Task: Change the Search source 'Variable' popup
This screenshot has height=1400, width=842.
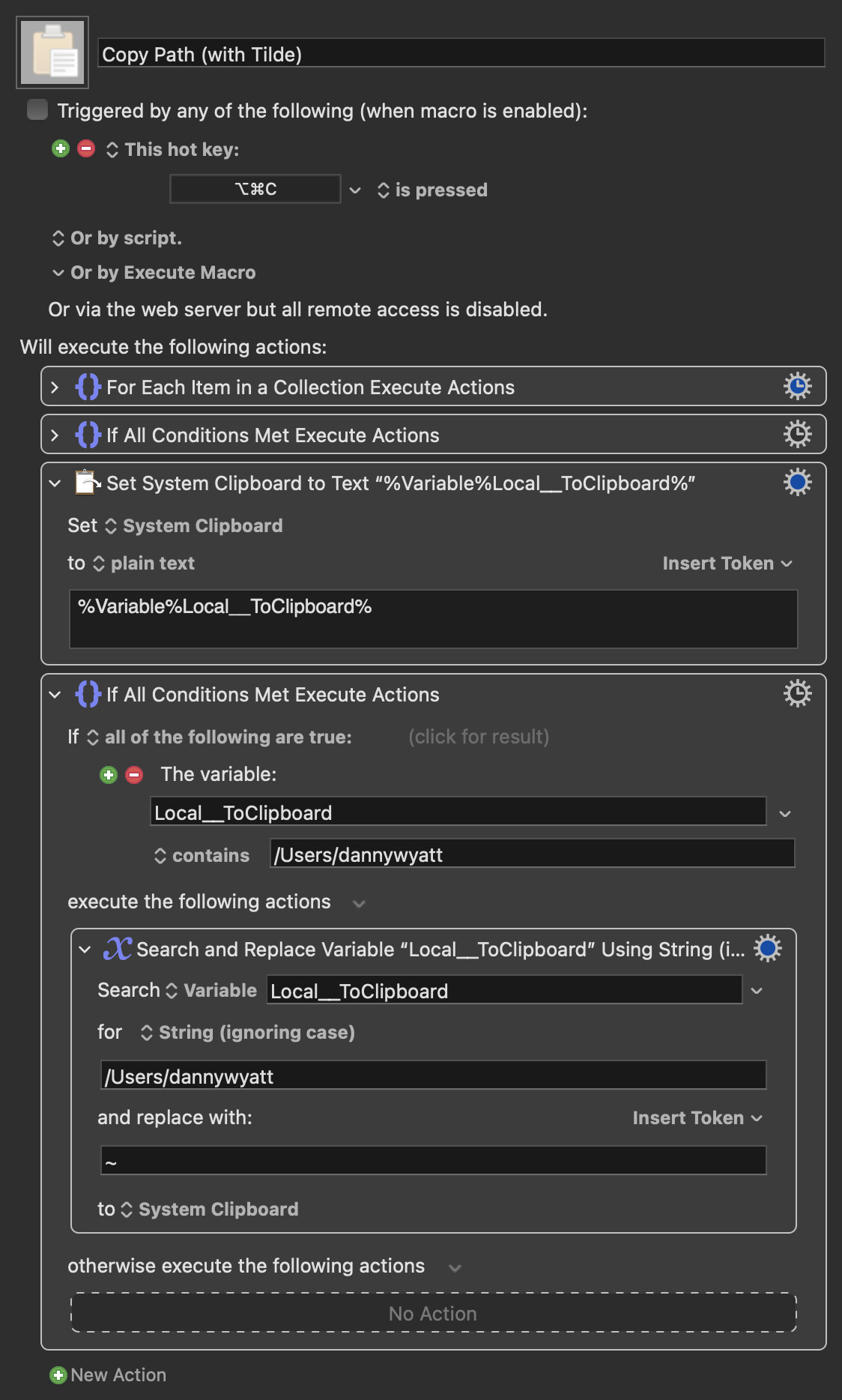Action: [x=211, y=991]
